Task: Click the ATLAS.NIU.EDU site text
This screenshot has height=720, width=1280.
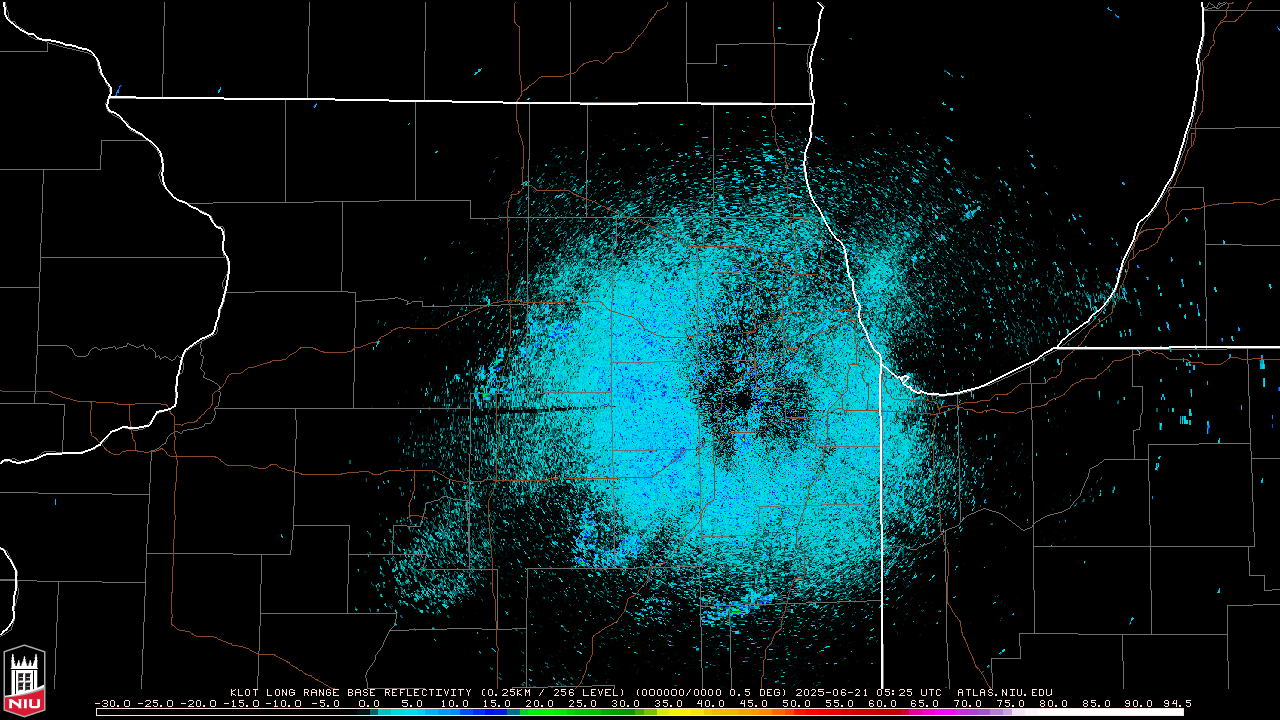Action: pyautogui.click(x=1005, y=692)
